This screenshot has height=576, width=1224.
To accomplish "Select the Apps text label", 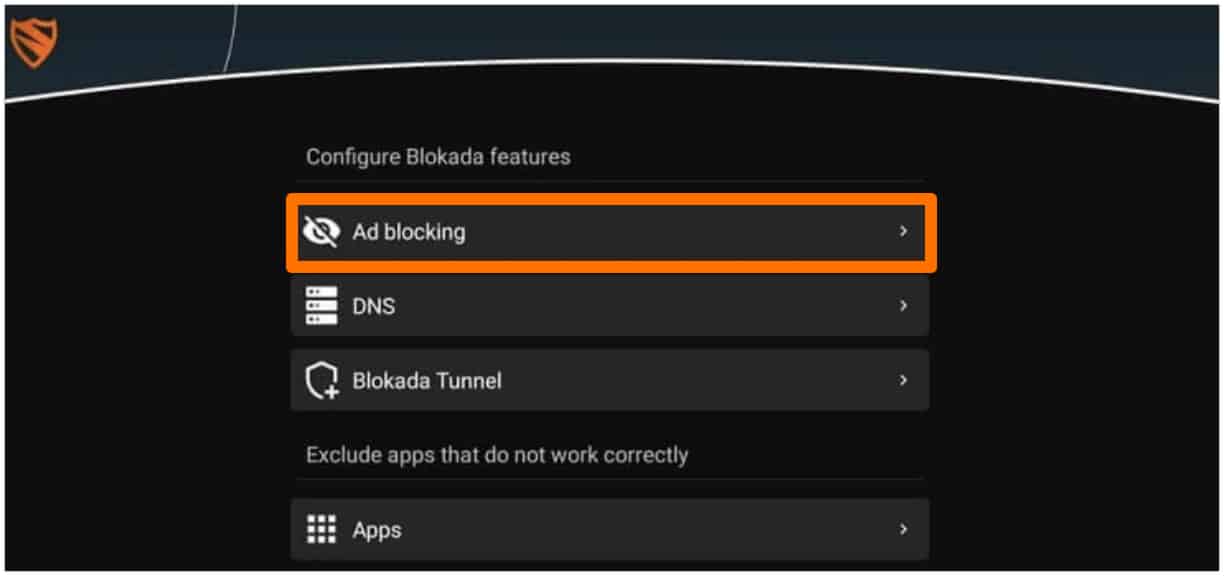I will click(x=377, y=529).
